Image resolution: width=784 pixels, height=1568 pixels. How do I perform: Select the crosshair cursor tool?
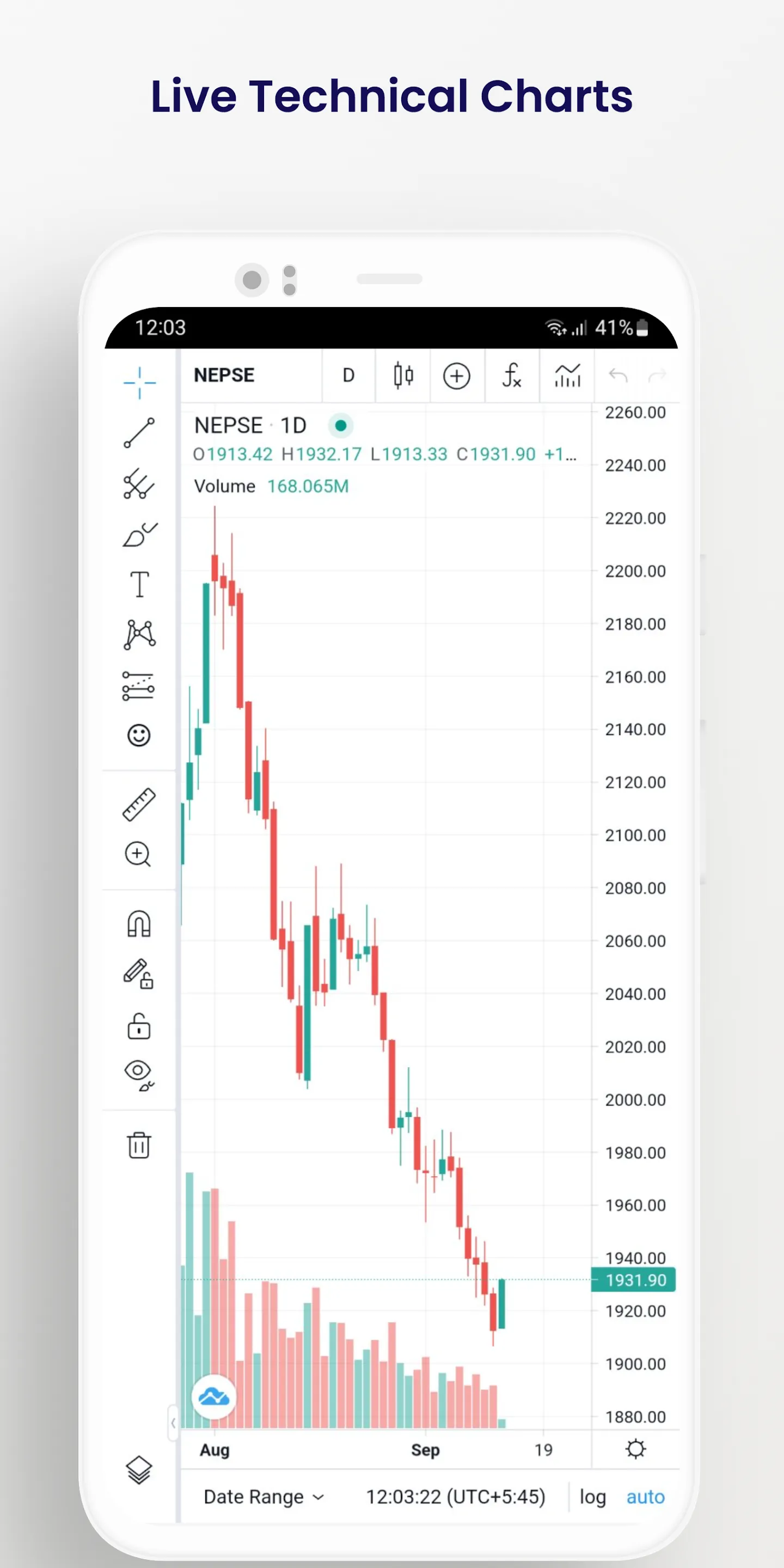coord(139,383)
